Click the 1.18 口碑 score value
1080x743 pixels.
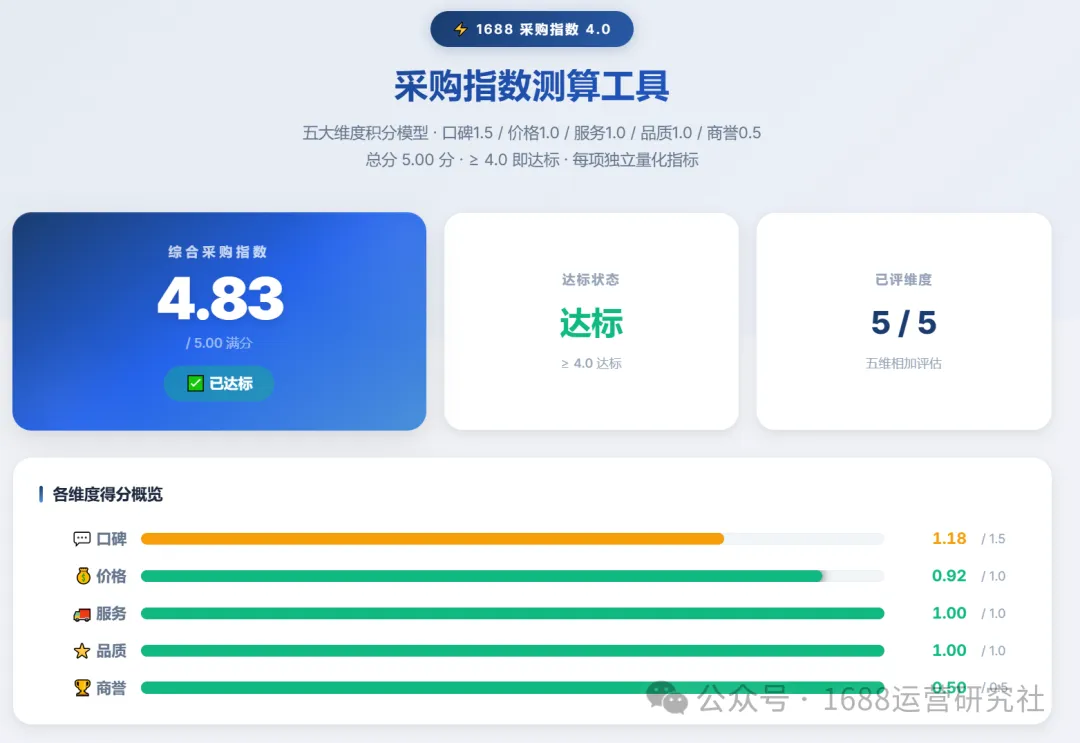(x=949, y=538)
